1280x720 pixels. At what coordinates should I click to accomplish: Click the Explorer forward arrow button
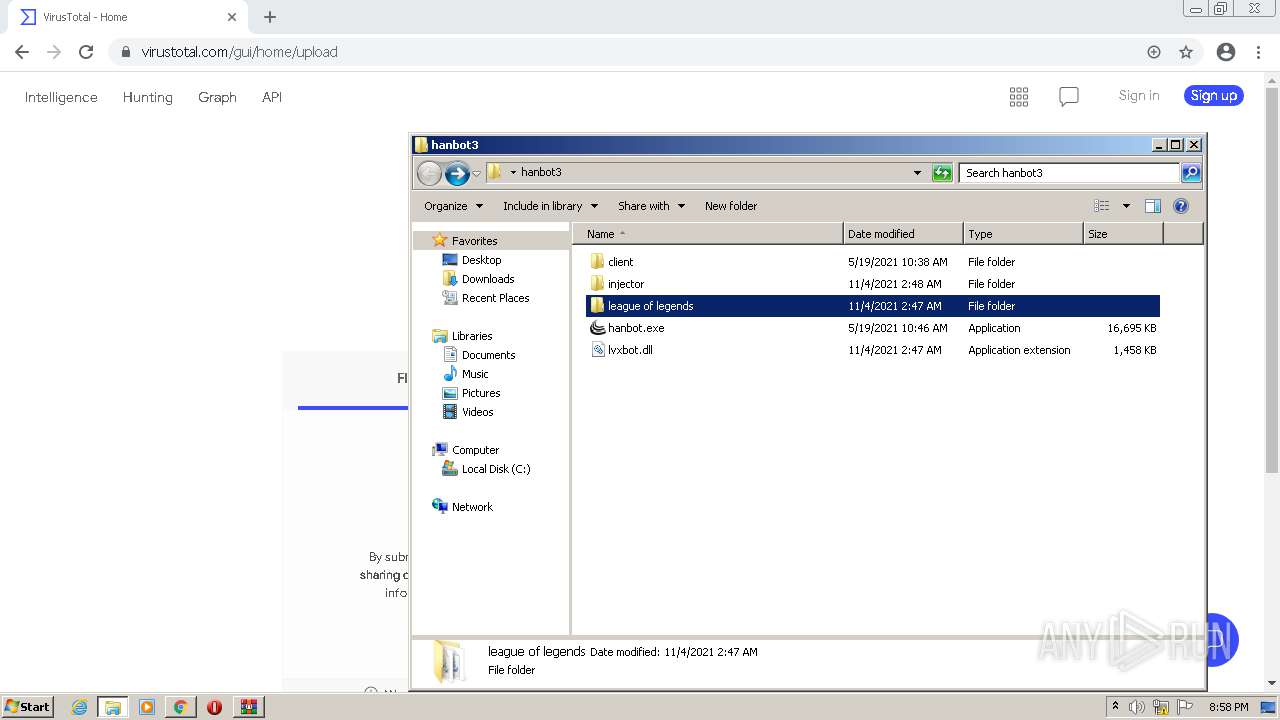[457, 173]
